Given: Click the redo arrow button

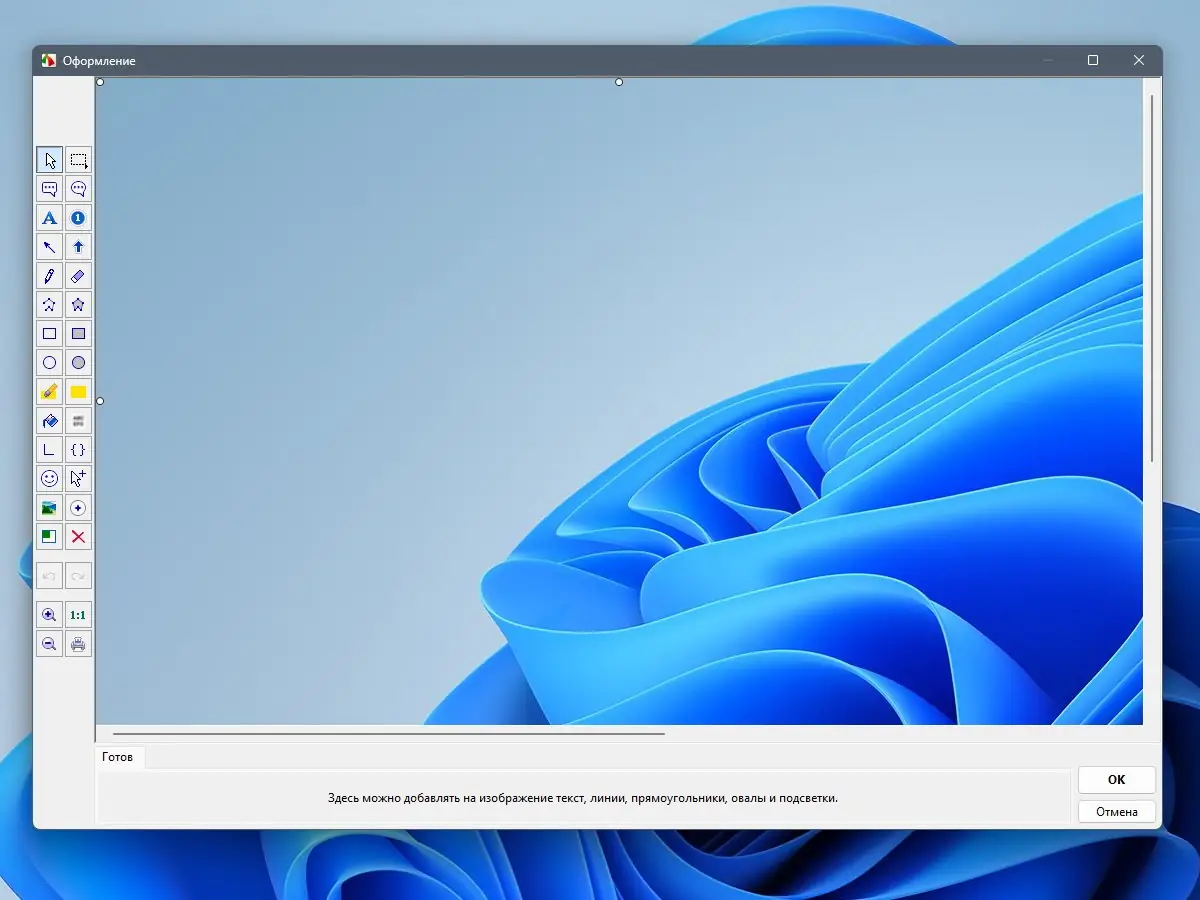Looking at the screenshot, I should (x=78, y=576).
